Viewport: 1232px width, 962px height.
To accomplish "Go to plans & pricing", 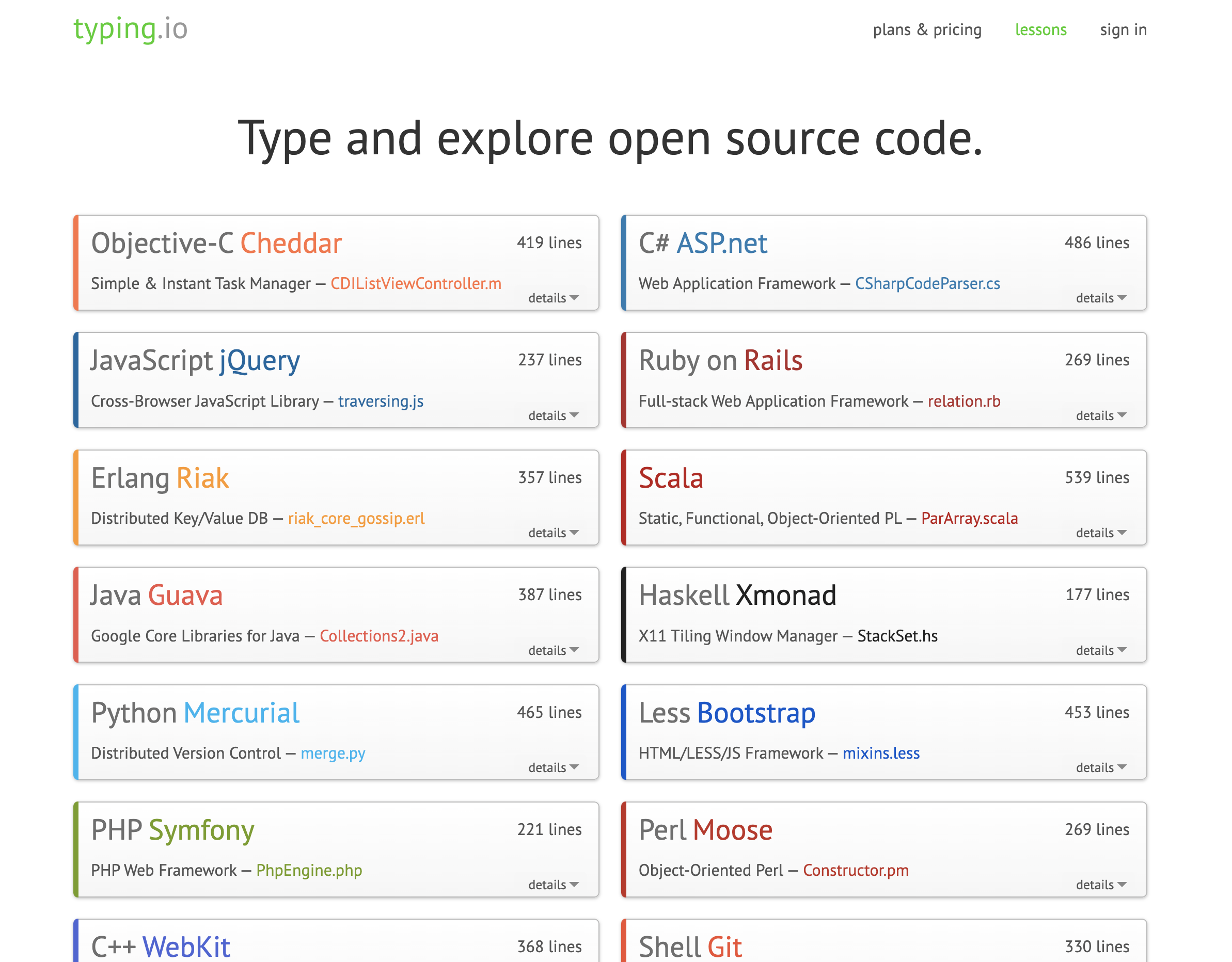I will click(x=927, y=29).
